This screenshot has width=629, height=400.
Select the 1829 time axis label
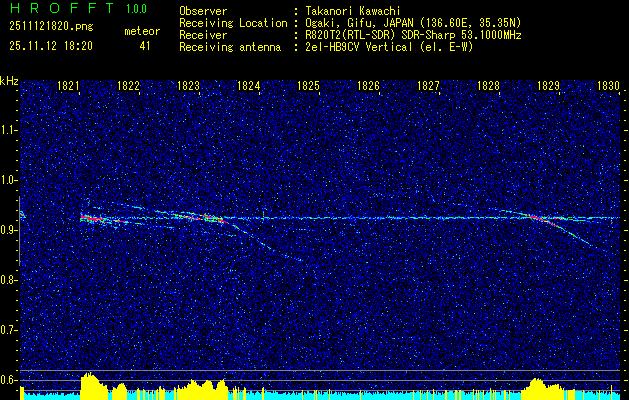pos(548,86)
